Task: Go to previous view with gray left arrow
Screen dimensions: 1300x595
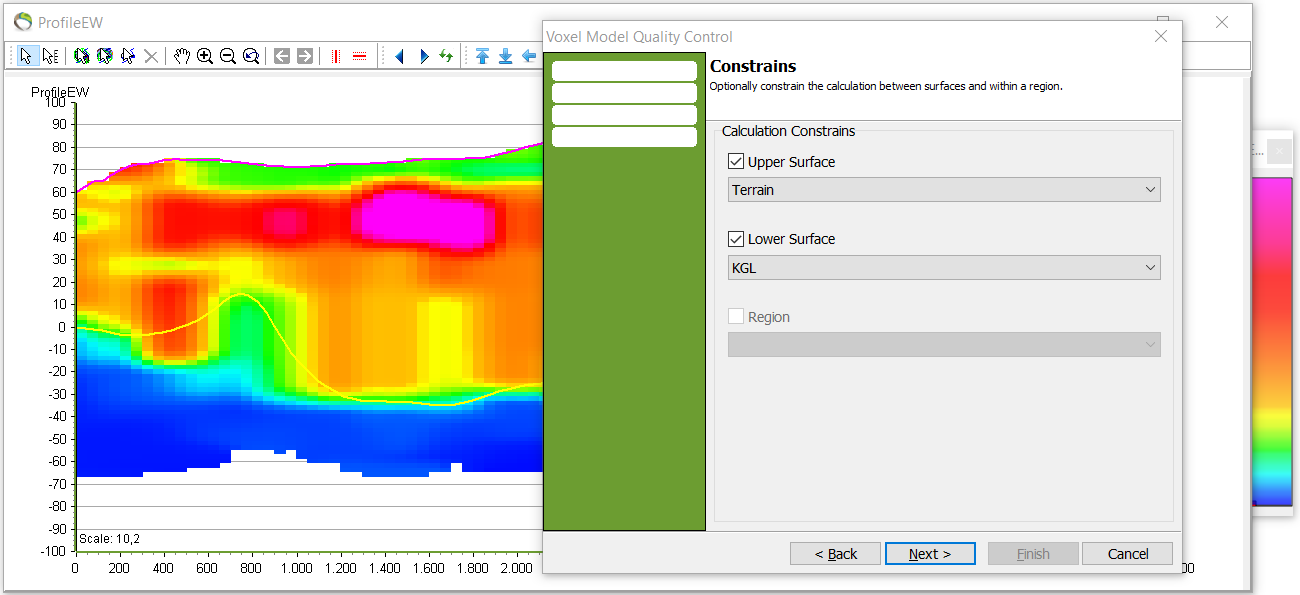Action: (282, 56)
